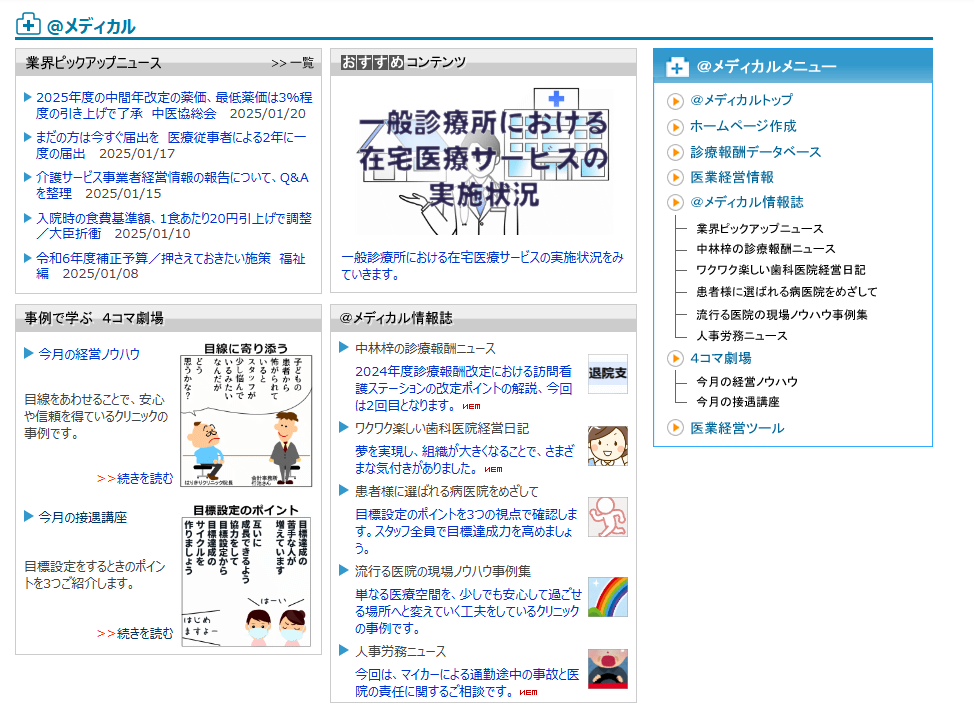This screenshot has width=974, height=723.
Task: Click the orange arrow beside 医業経営ツール
Action: coord(676,429)
